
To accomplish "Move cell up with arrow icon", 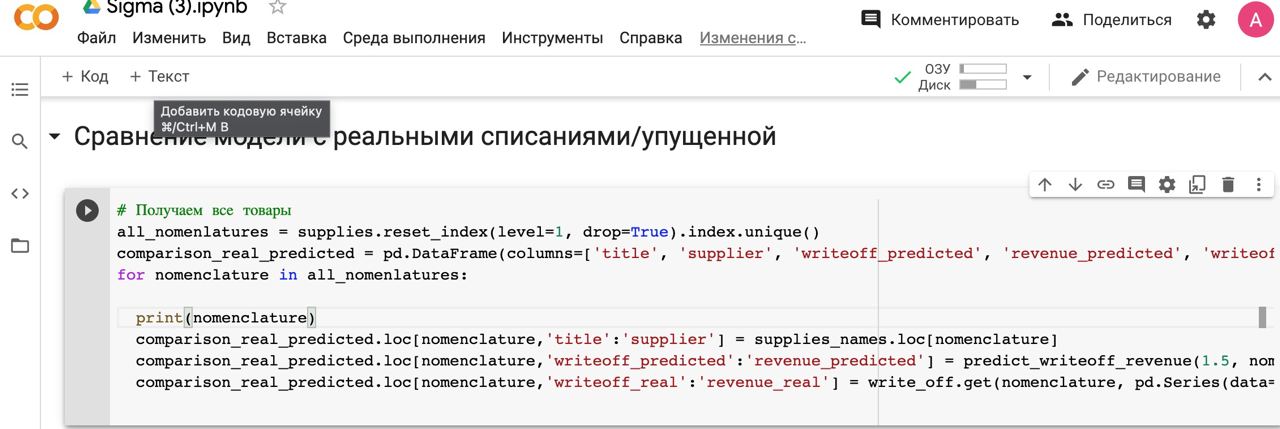I will pyautogui.click(x=1045, y=185).
